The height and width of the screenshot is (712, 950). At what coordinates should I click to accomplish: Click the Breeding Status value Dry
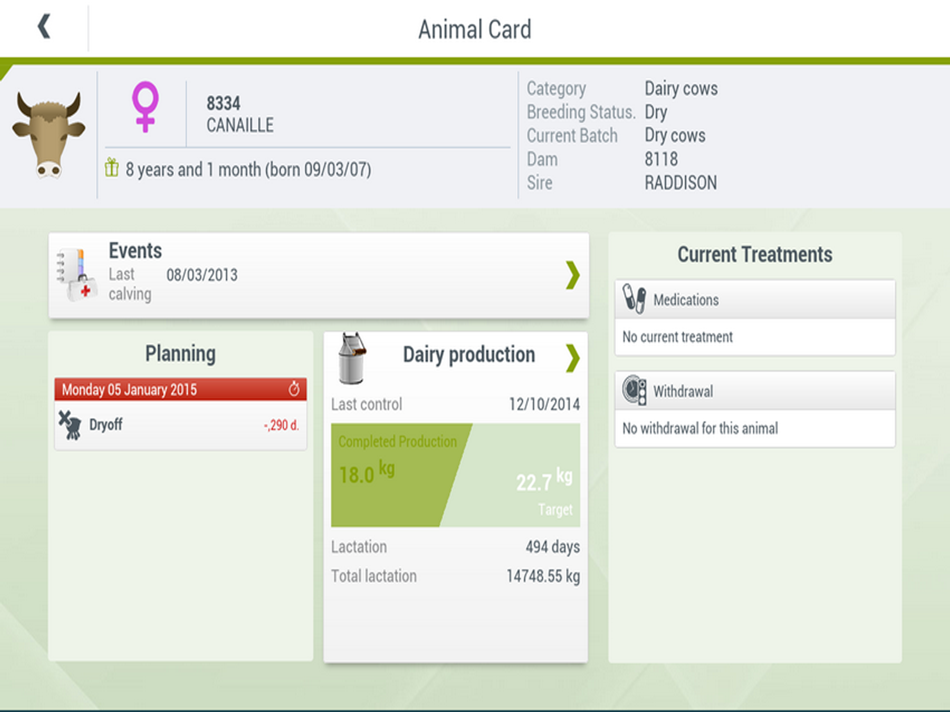656,113
